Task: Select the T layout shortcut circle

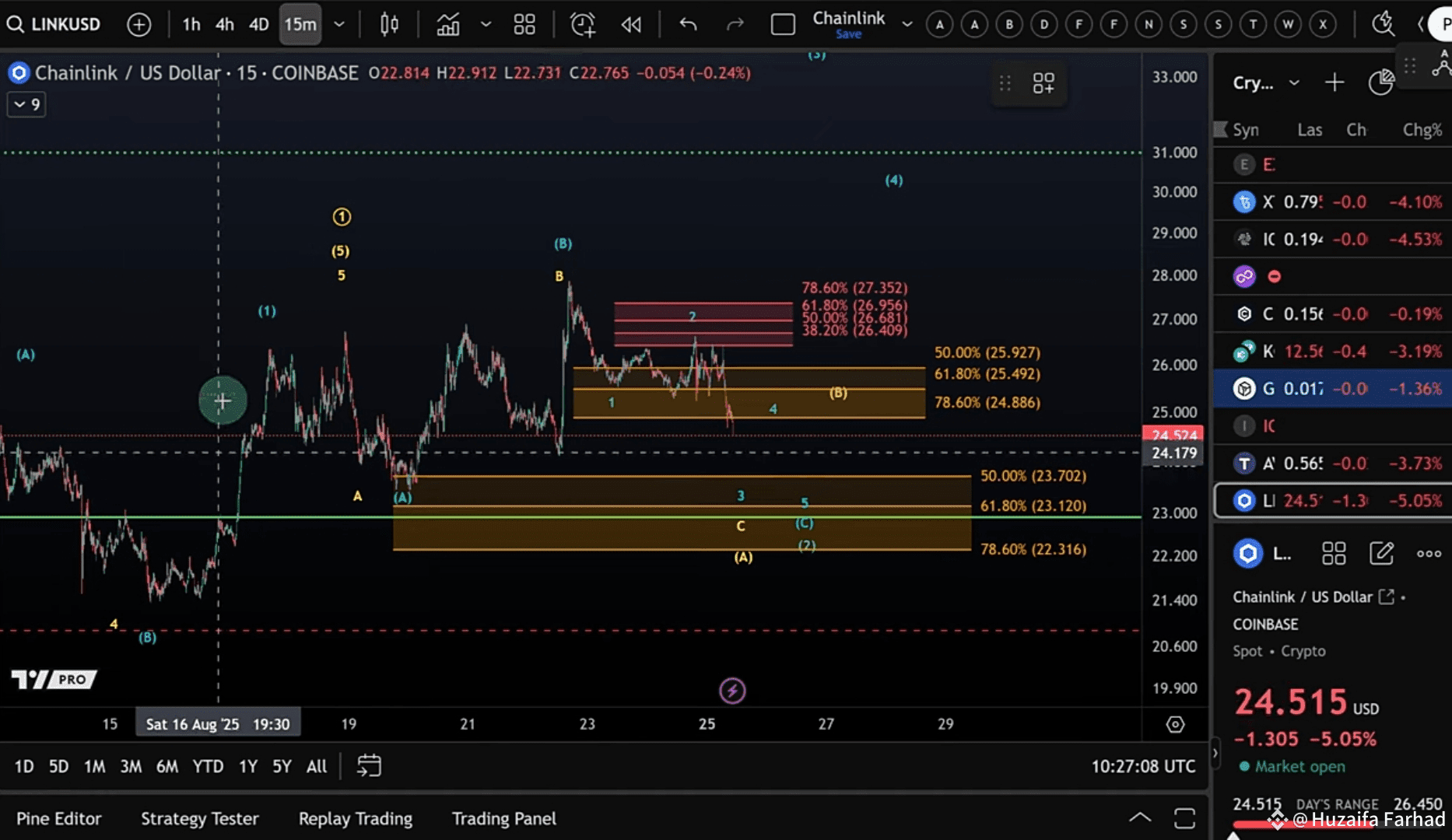Action: pyautogui.click(x=1253, y=24)
